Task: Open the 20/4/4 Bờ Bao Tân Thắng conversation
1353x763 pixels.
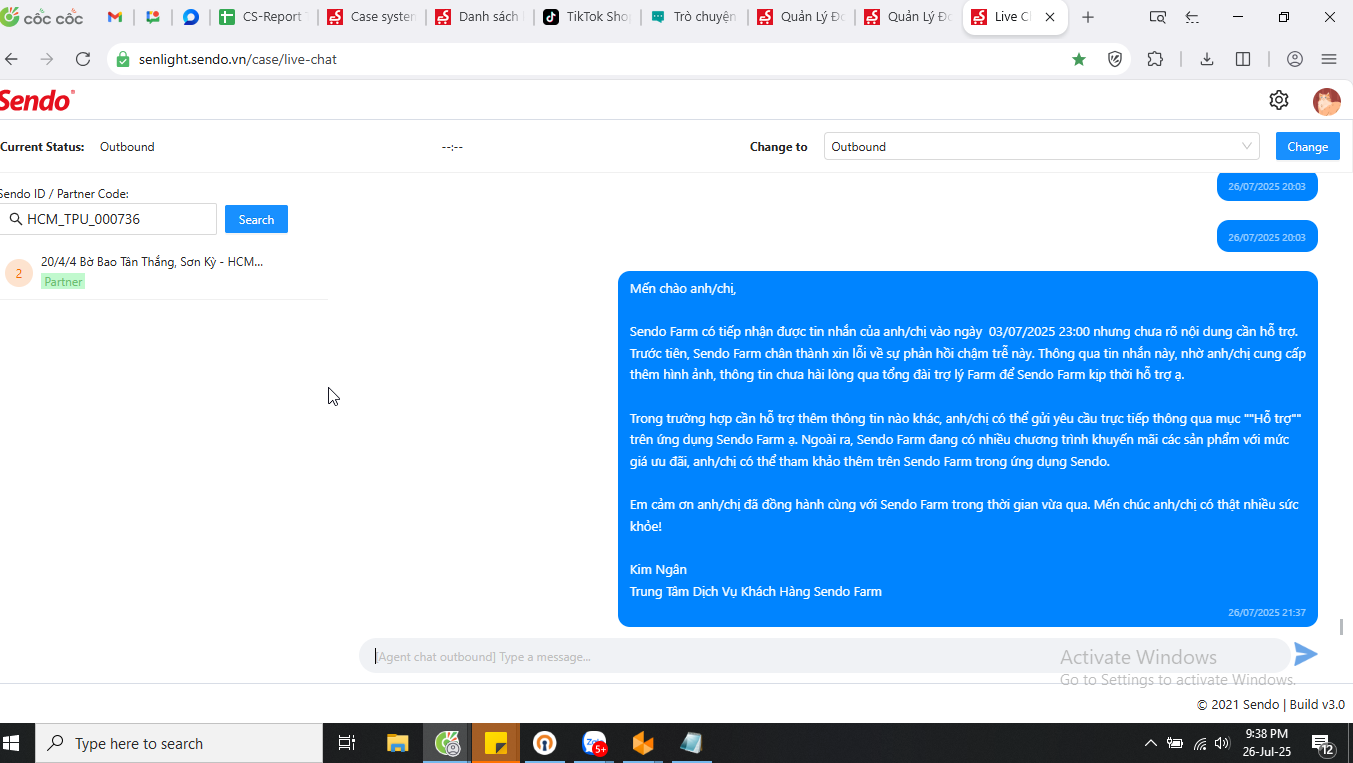Action: pyautogui.click(x=163, y=271)
